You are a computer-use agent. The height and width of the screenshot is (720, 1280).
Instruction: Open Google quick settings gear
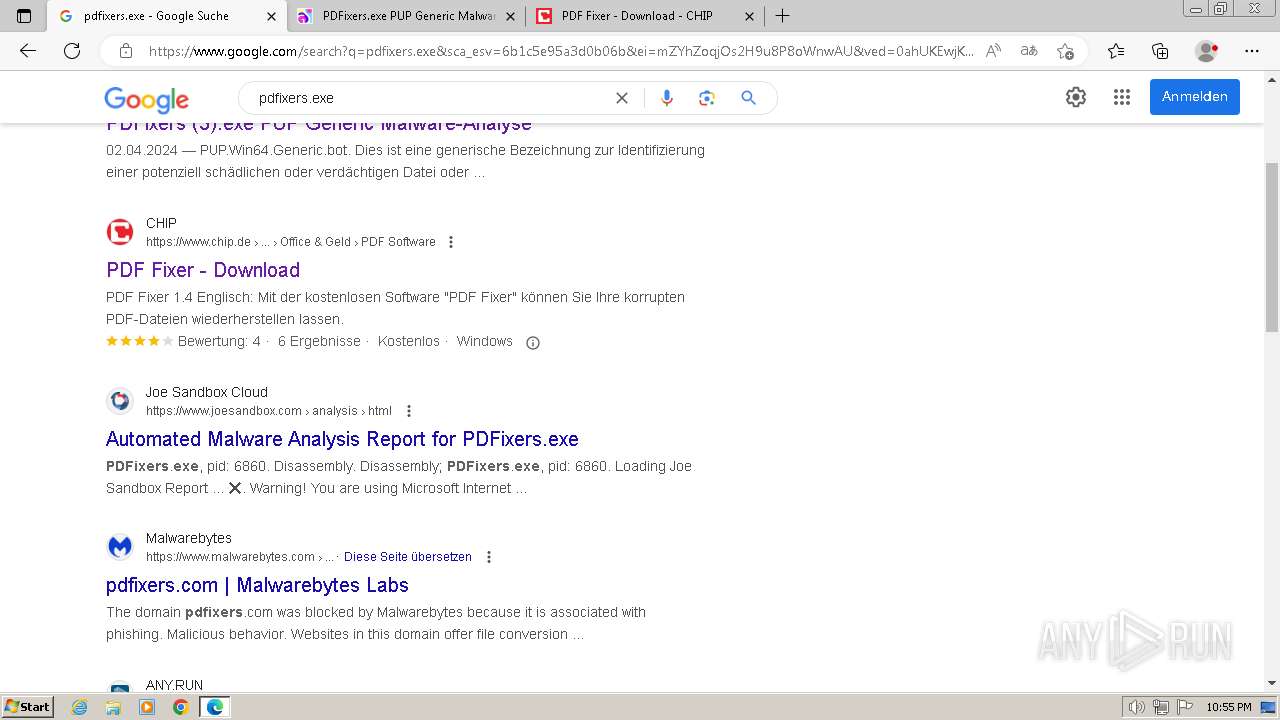tap(1076, 97)
